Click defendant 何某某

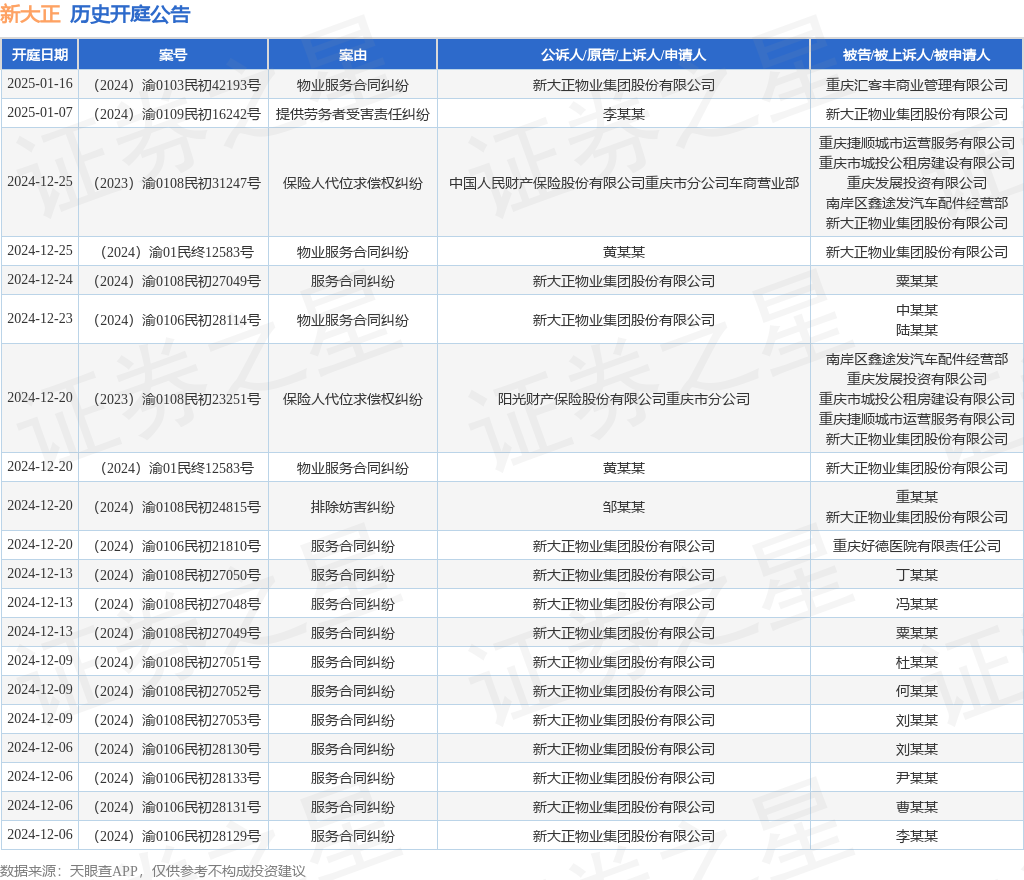(916, 691)
